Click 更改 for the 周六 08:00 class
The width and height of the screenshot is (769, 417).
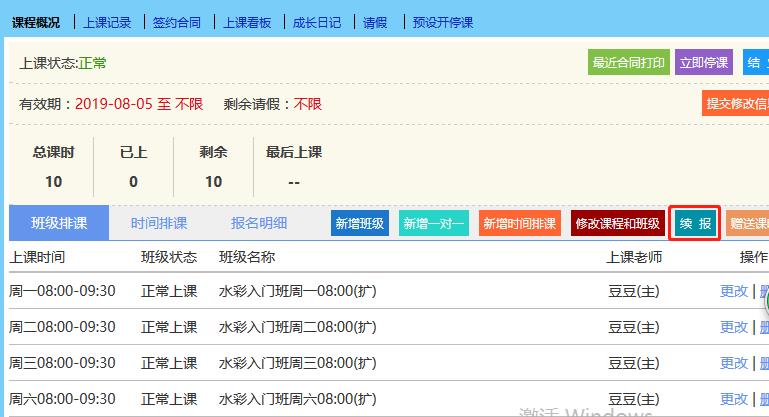click(x=733, y=399)
